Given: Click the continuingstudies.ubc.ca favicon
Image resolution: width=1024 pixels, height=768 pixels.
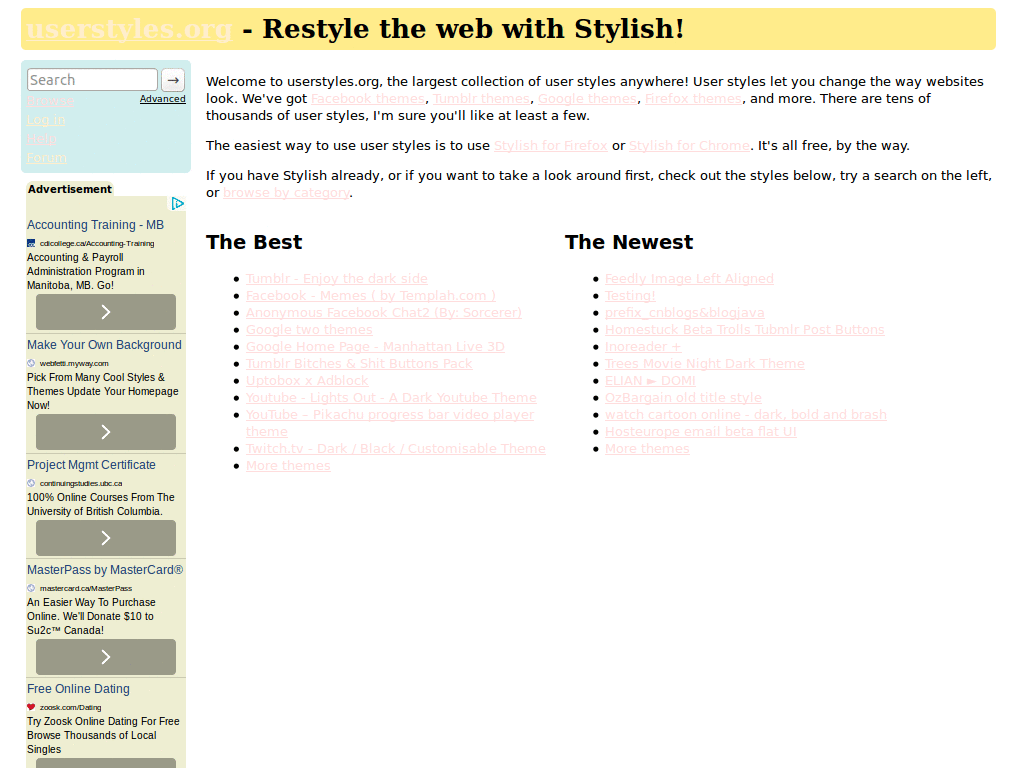Looking at the screenshot, I should click(31, 483).
